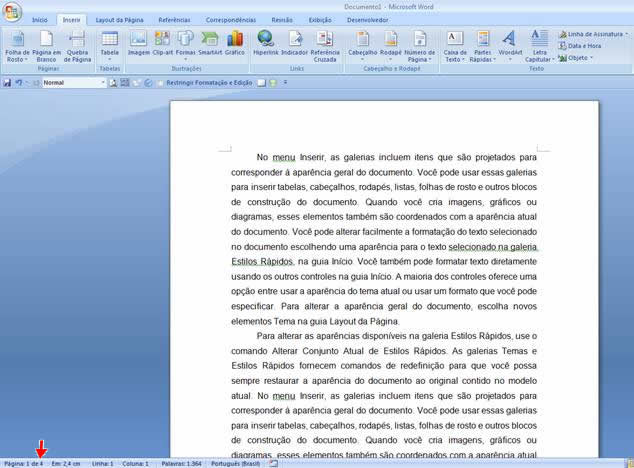This screenshot has width=634, height=468.
Task: Insert a Quebra de Página
Action: coord(77,47)
